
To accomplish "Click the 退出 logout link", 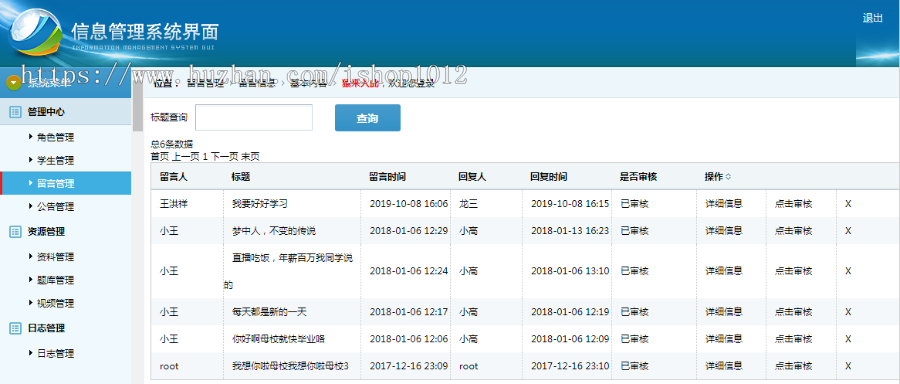I will pos(872,18).
